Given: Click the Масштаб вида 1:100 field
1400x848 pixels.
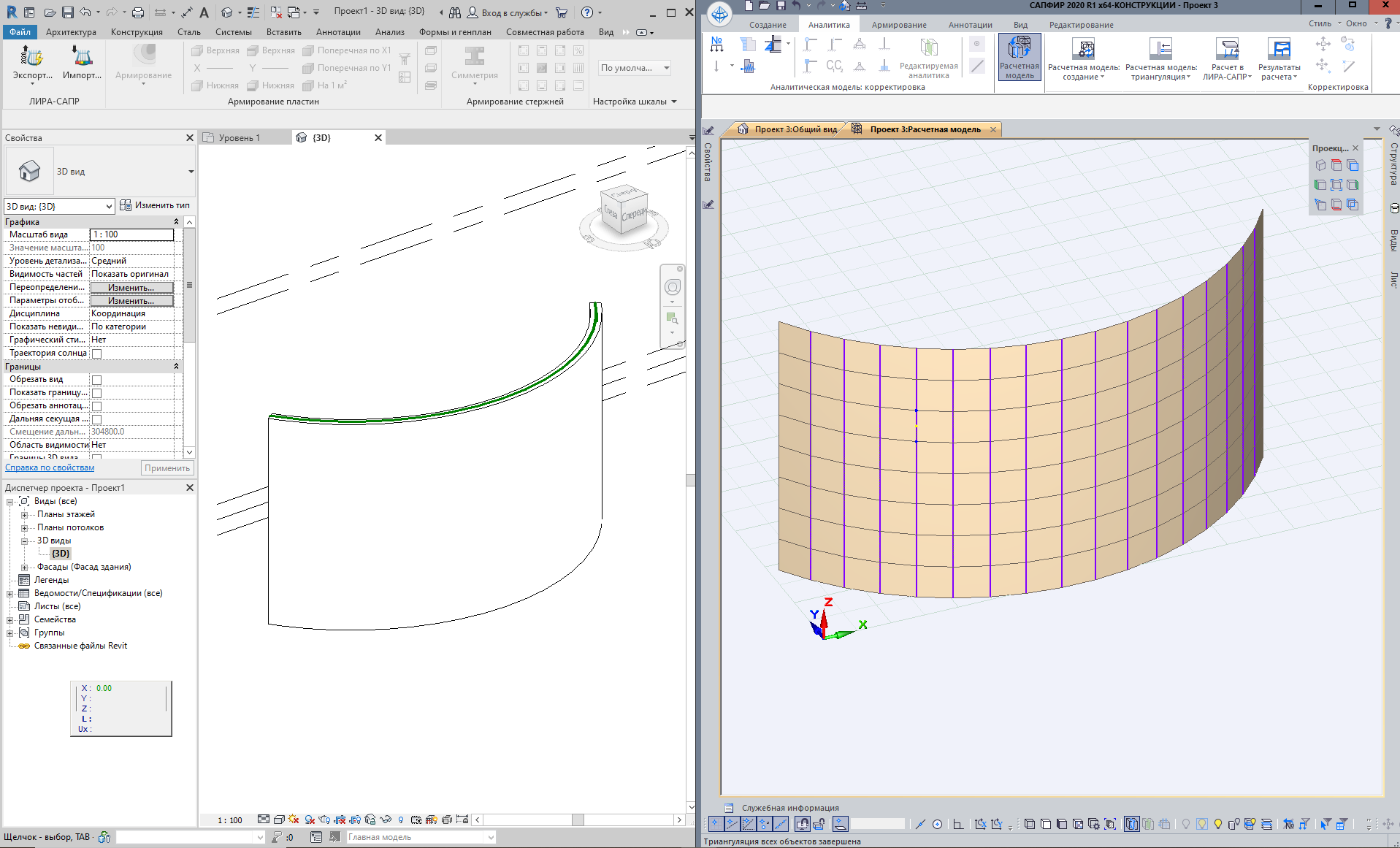Looking at the screenshot, I should click(131, 234).
